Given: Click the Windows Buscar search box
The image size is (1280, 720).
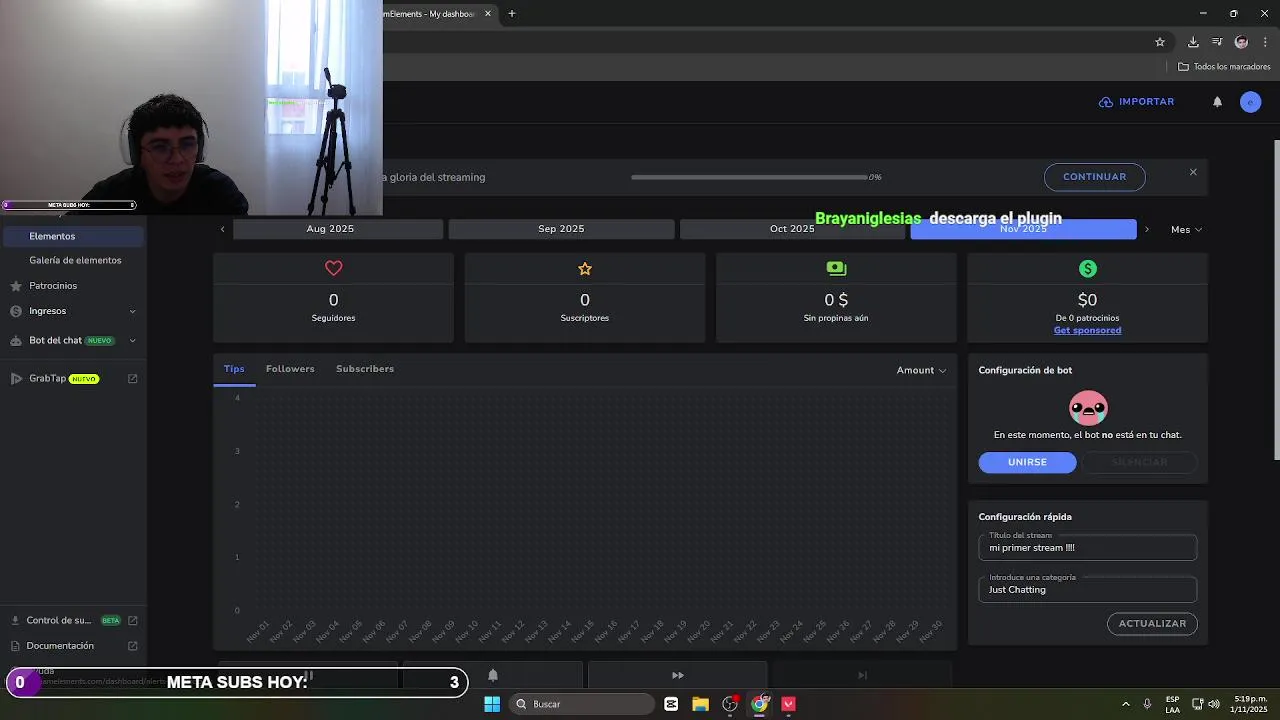Looking at the screenshot, I should point(582,704).
